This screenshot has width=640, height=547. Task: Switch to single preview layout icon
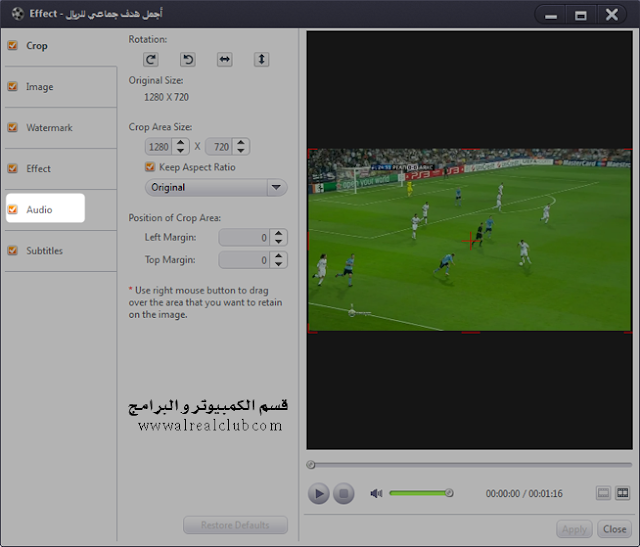[x=603, y=493]
